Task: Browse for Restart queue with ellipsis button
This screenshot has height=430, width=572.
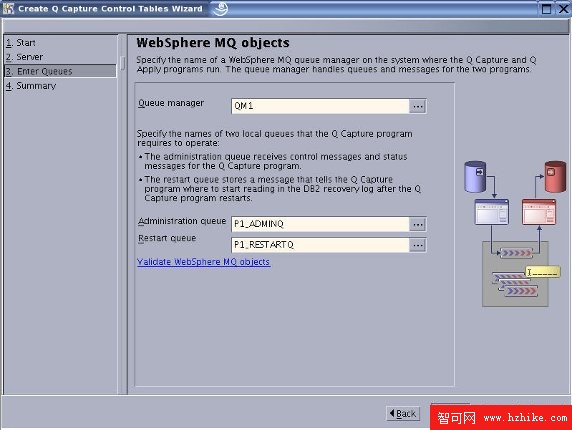Action: pos(418,245)
